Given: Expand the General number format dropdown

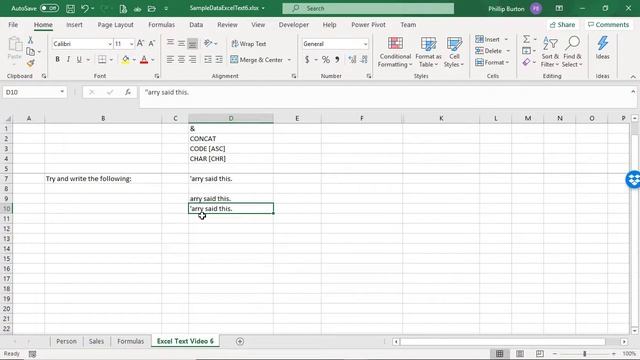Looking at the screenshot, I should [365, 44].
